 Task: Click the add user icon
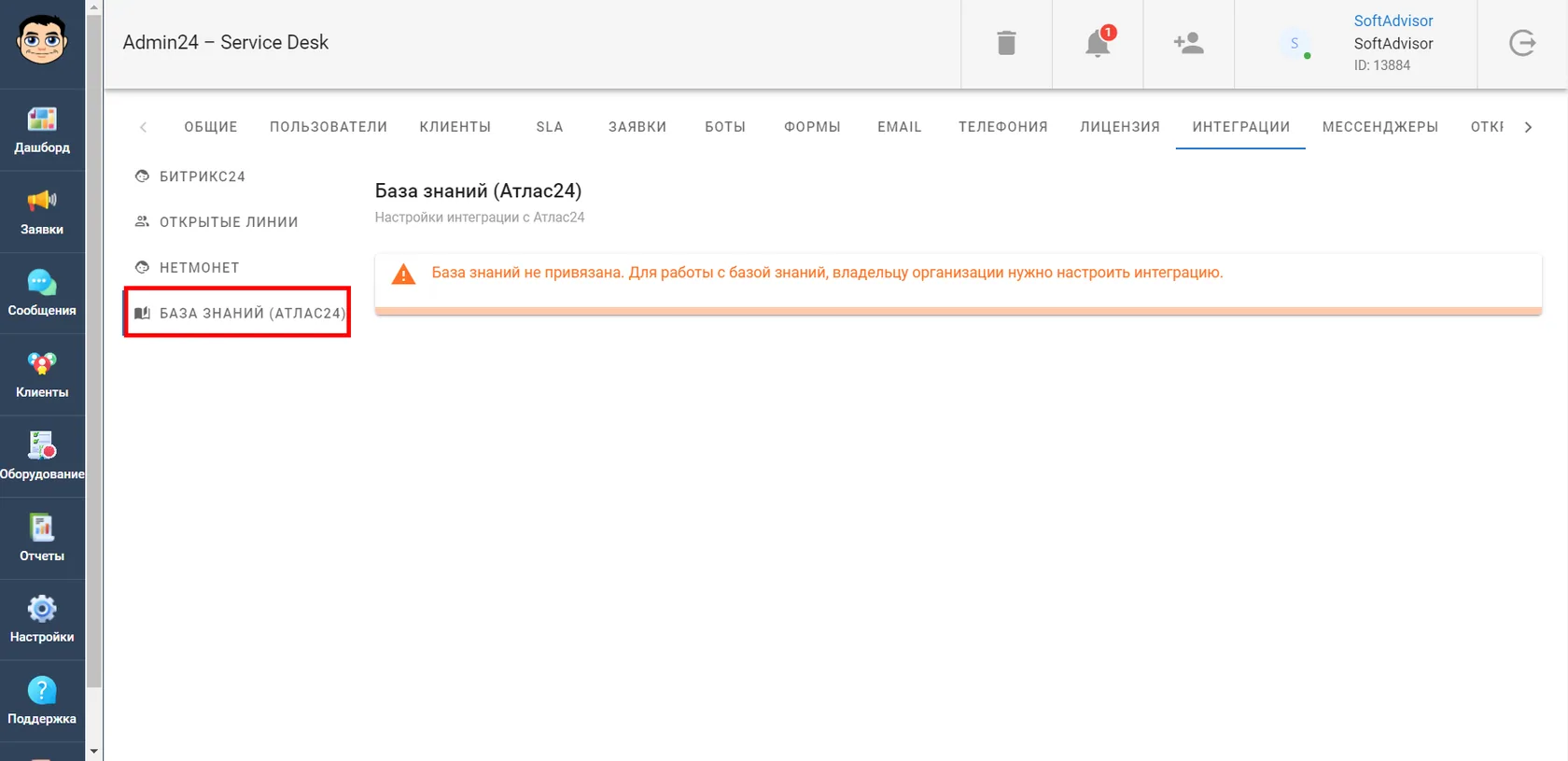[1188, 43]
